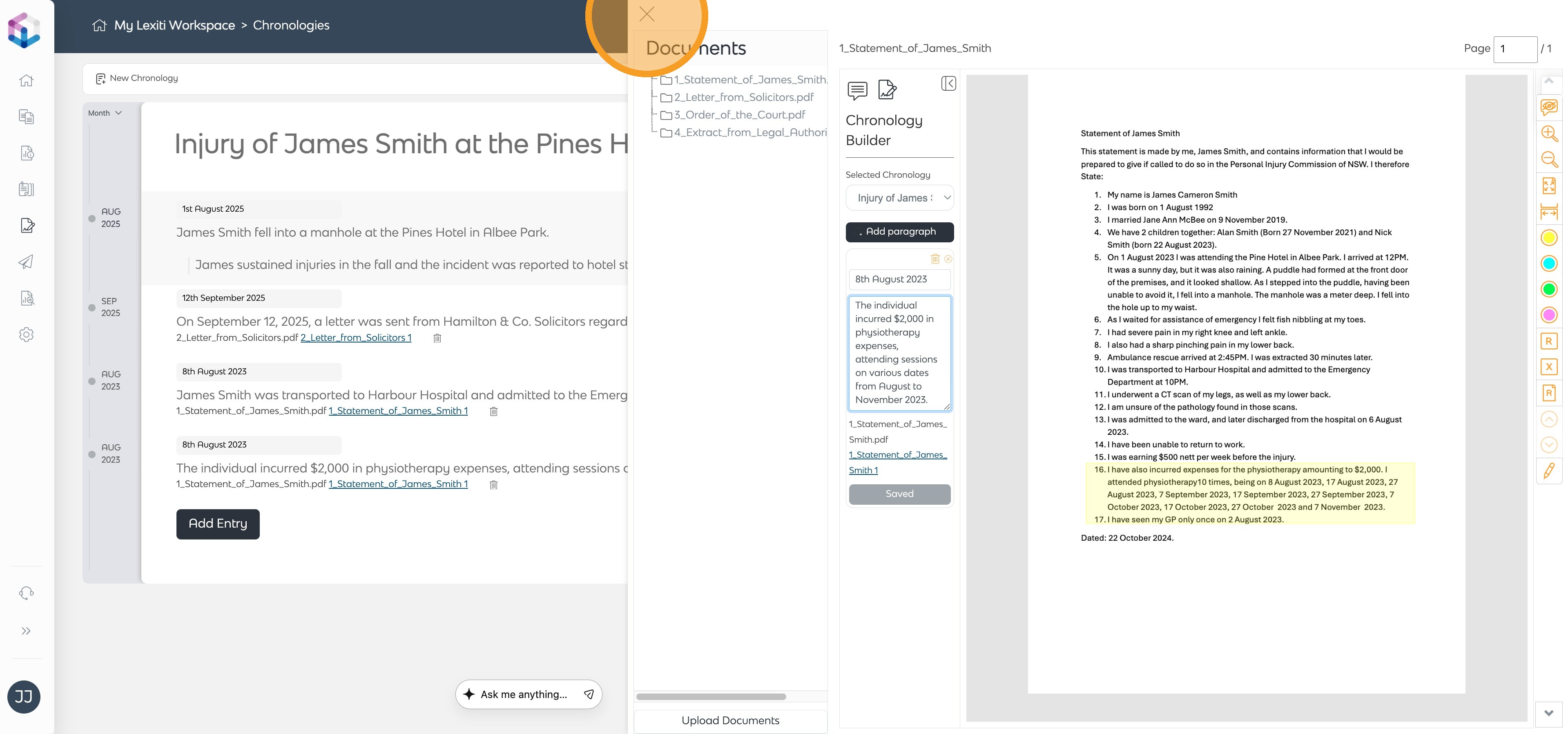This screenshot has width=1568, height=734.
Task: Delete the paragraph using orange trash icon
Action: [935, 259]
